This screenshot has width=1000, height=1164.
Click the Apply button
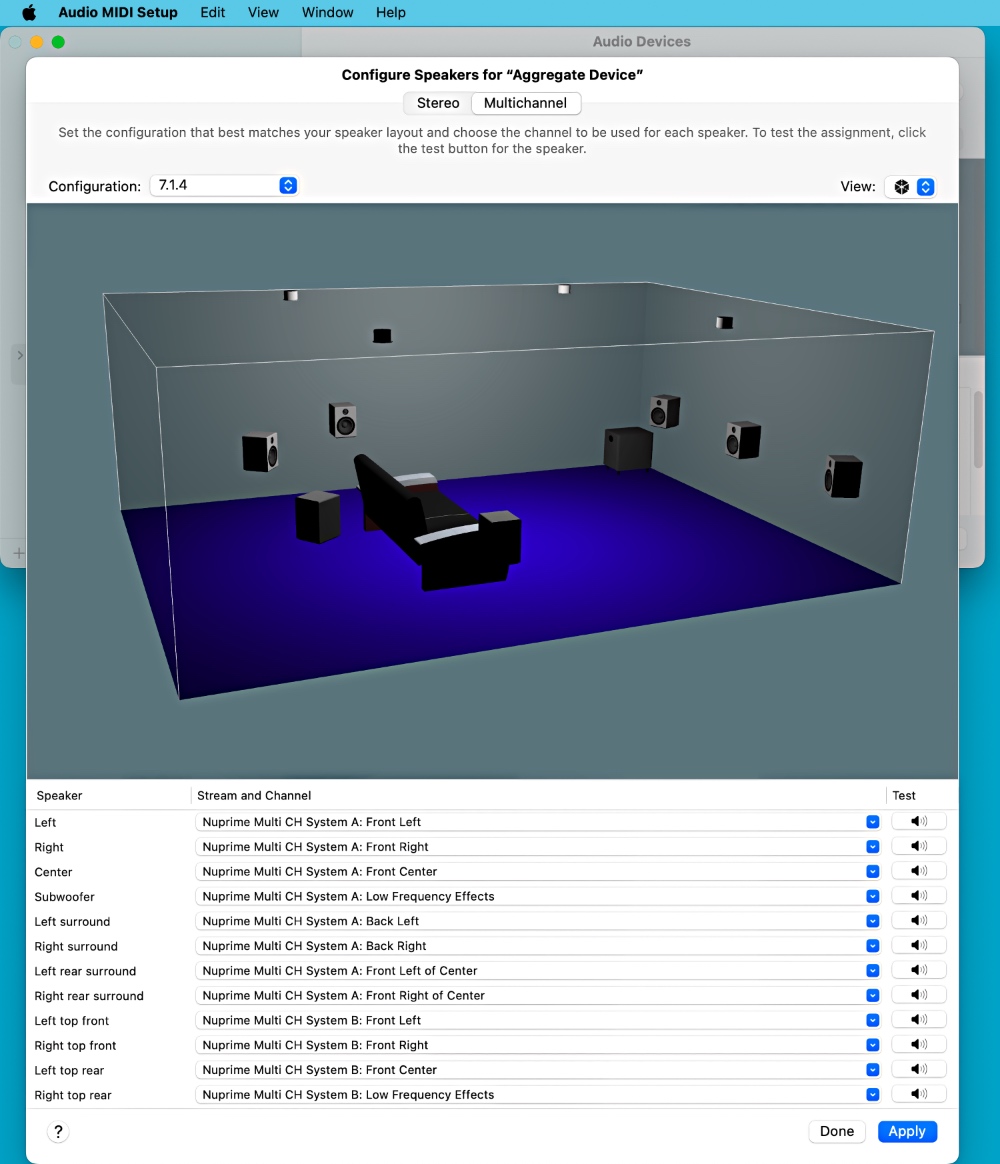(x=907, y=1131)
